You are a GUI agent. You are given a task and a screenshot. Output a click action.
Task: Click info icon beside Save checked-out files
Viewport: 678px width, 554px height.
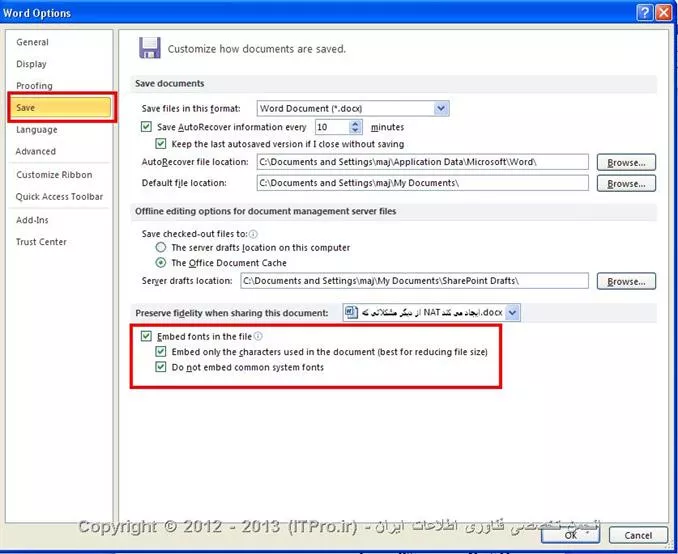pyautogui.click(x=253, y=234)
